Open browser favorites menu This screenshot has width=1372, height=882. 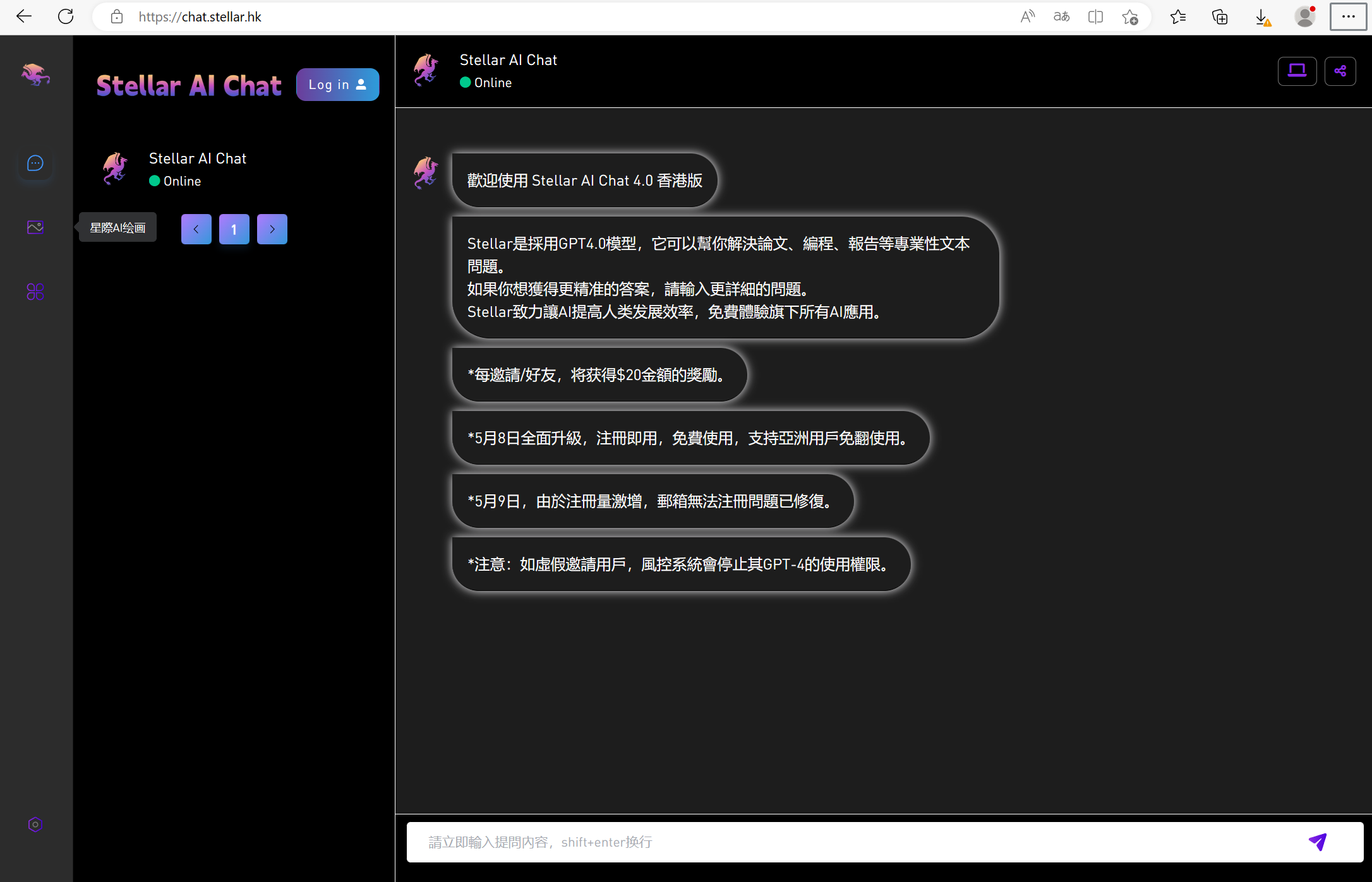click(x=1177, y=16)
